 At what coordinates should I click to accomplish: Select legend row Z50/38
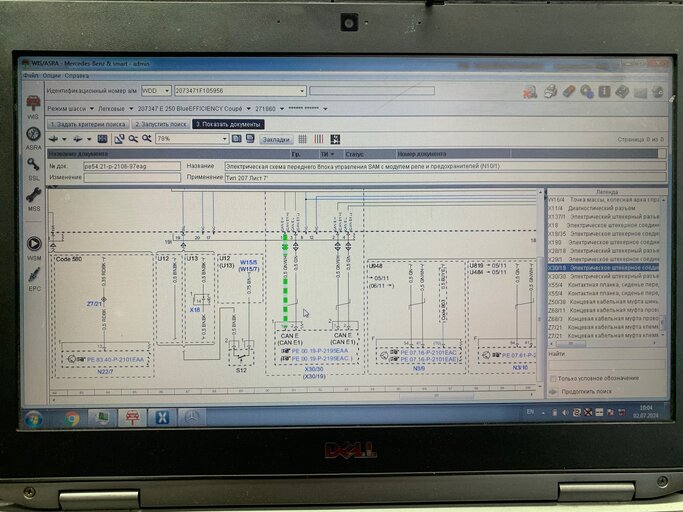point(603,302)
